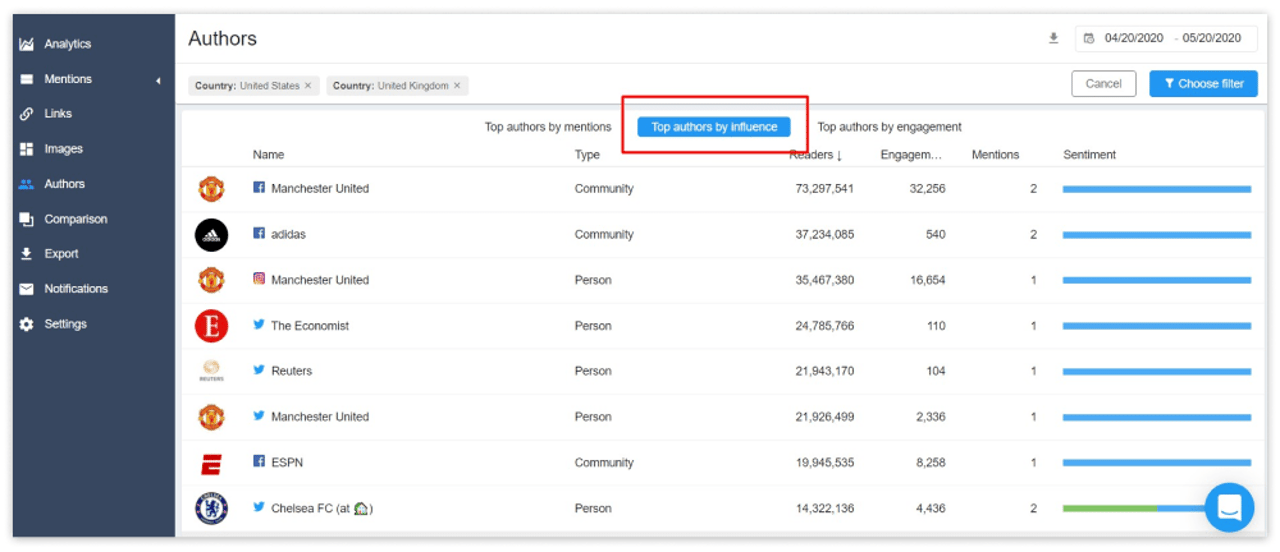The width and height of the screenshot is (1280, 552).
Task: Open the date picker calendar icon
Action: (1089, 38)
